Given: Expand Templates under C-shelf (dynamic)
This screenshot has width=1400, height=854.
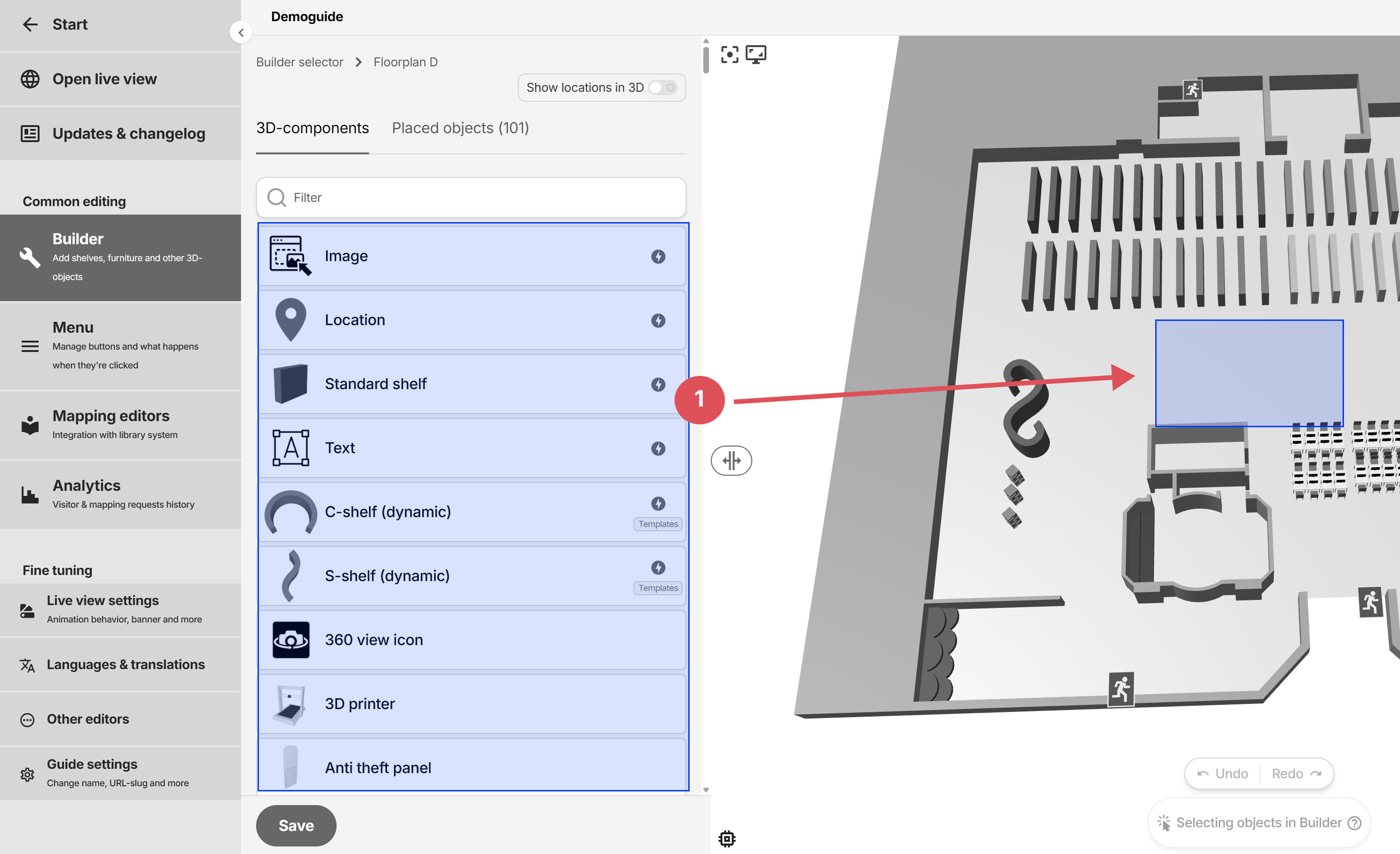Looking at the screenshot, I should click(x=657, y=524).
